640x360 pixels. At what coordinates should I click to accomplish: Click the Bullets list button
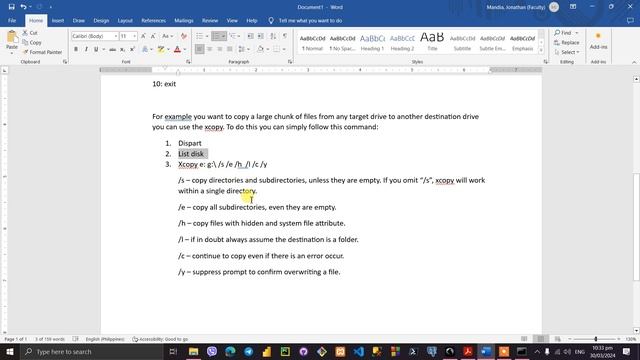click(199, 36)
